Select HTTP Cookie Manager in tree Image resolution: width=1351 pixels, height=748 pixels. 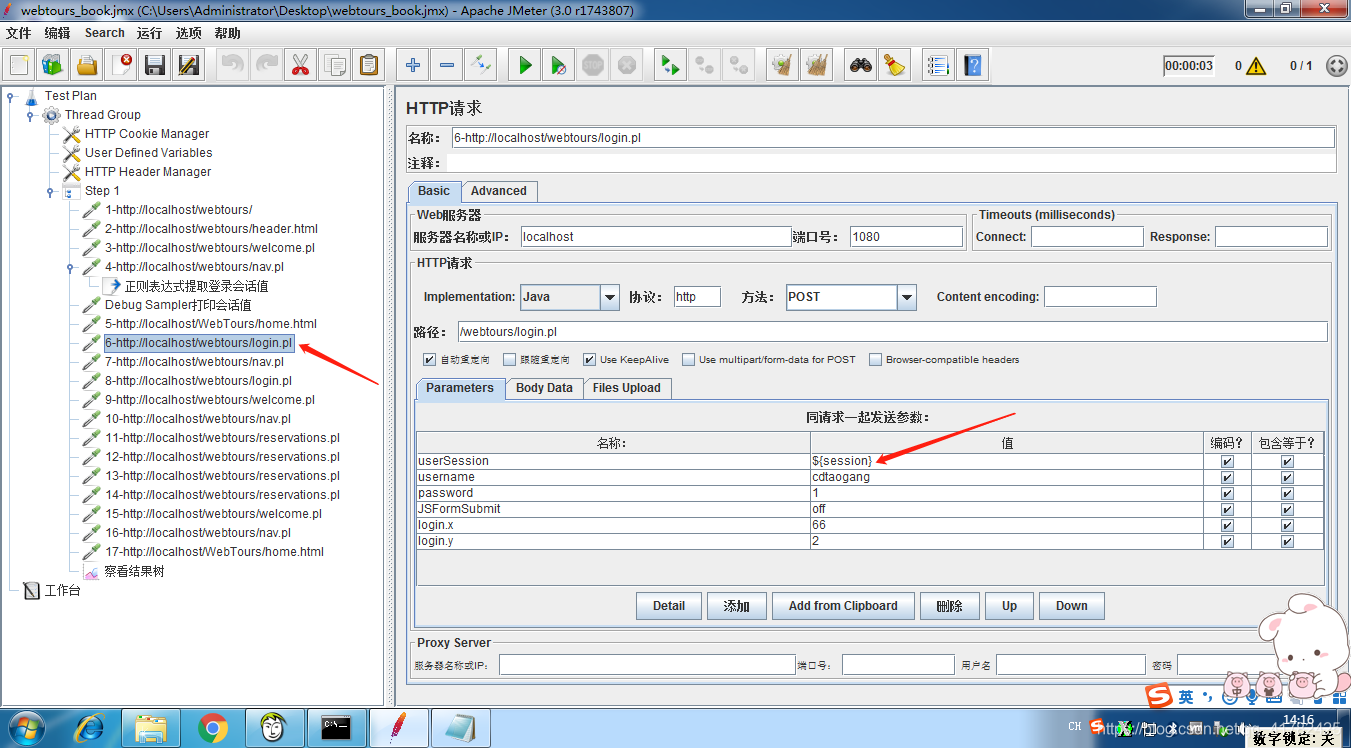pyautogui.click(x=147, y=134)
